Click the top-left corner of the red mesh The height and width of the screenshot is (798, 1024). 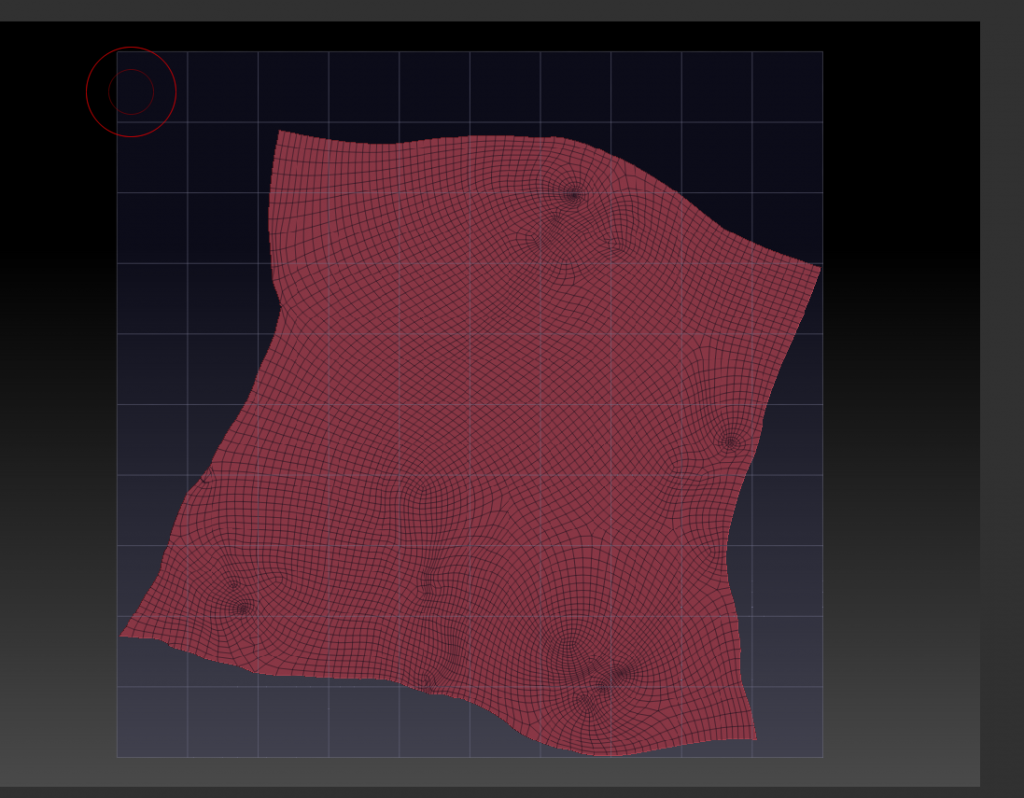coord(280,132)
